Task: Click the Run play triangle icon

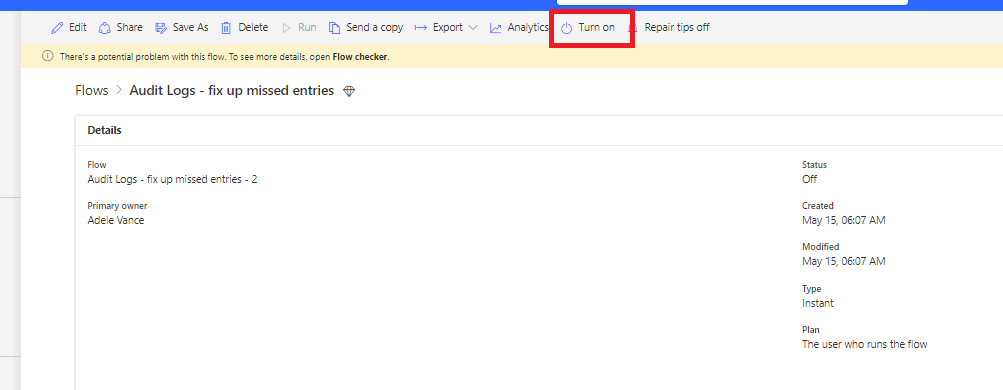Action: pos(287,28)
